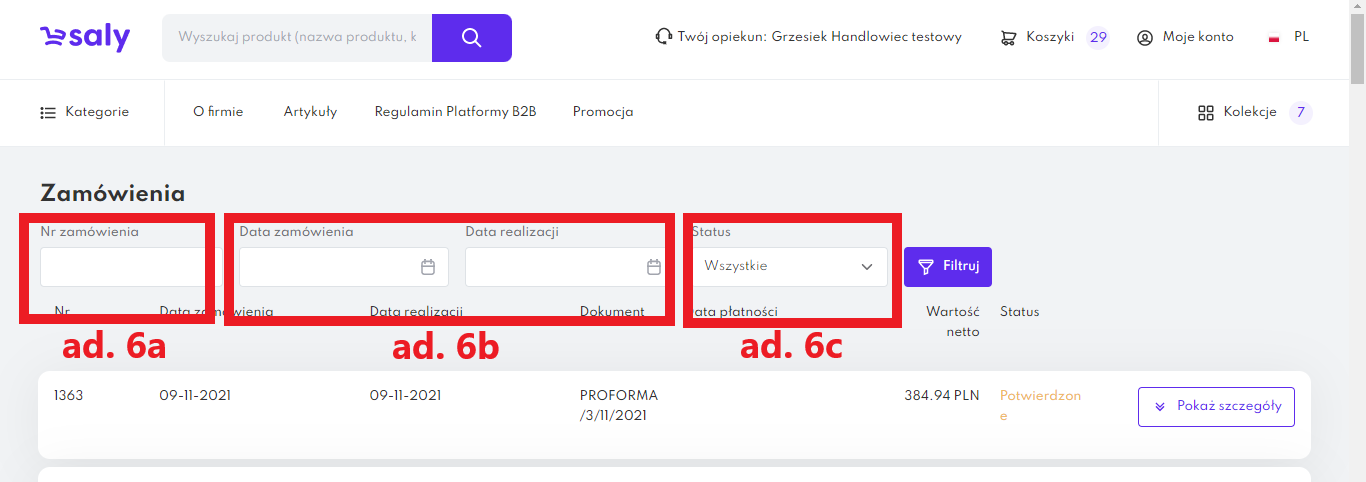
Task: Open the Promocja menu item
Action: [x=603, y=112]
